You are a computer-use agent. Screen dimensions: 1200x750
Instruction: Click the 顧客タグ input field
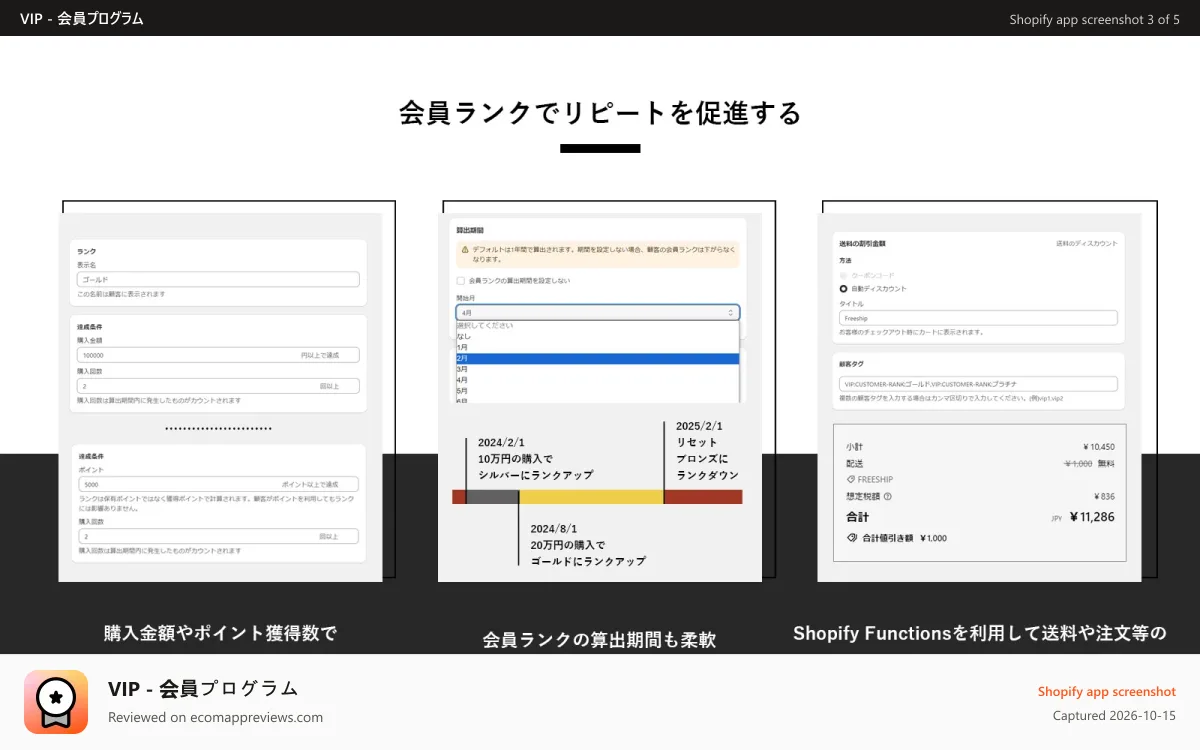coord(978,384)
